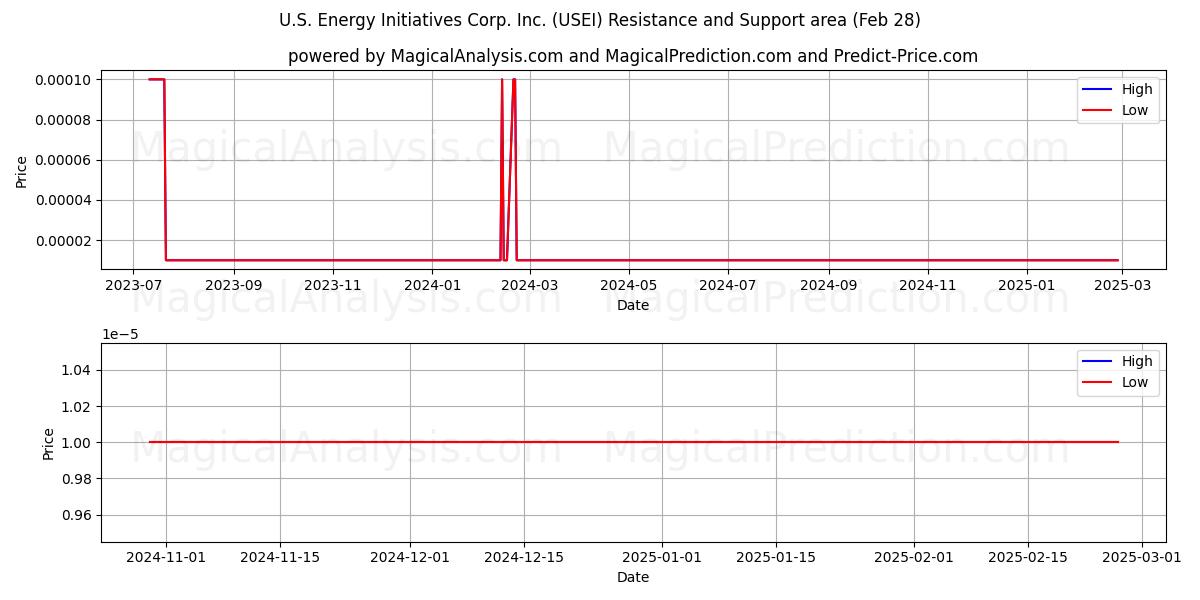Click the 2024-01 date tick label
The image size is (1200, 600).
[432, 285]
